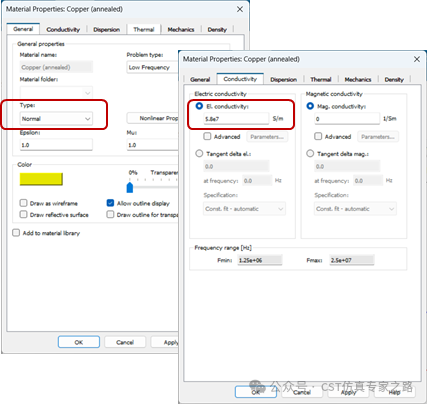Close the front Material Properties dialog
This screenshot has width=427, height=404.
(417, 59)
